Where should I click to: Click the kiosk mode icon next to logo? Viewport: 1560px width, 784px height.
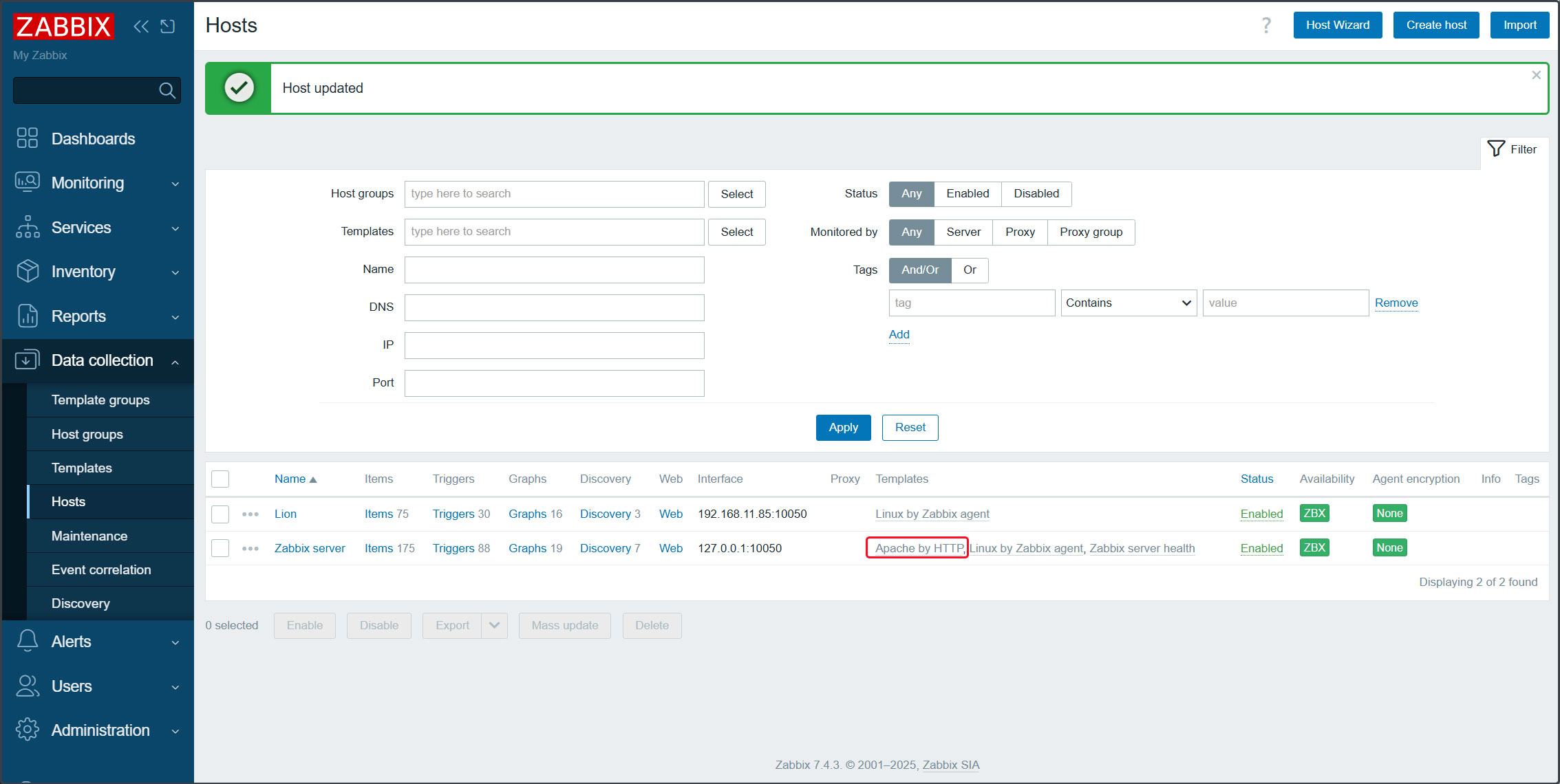coord(168,26)
